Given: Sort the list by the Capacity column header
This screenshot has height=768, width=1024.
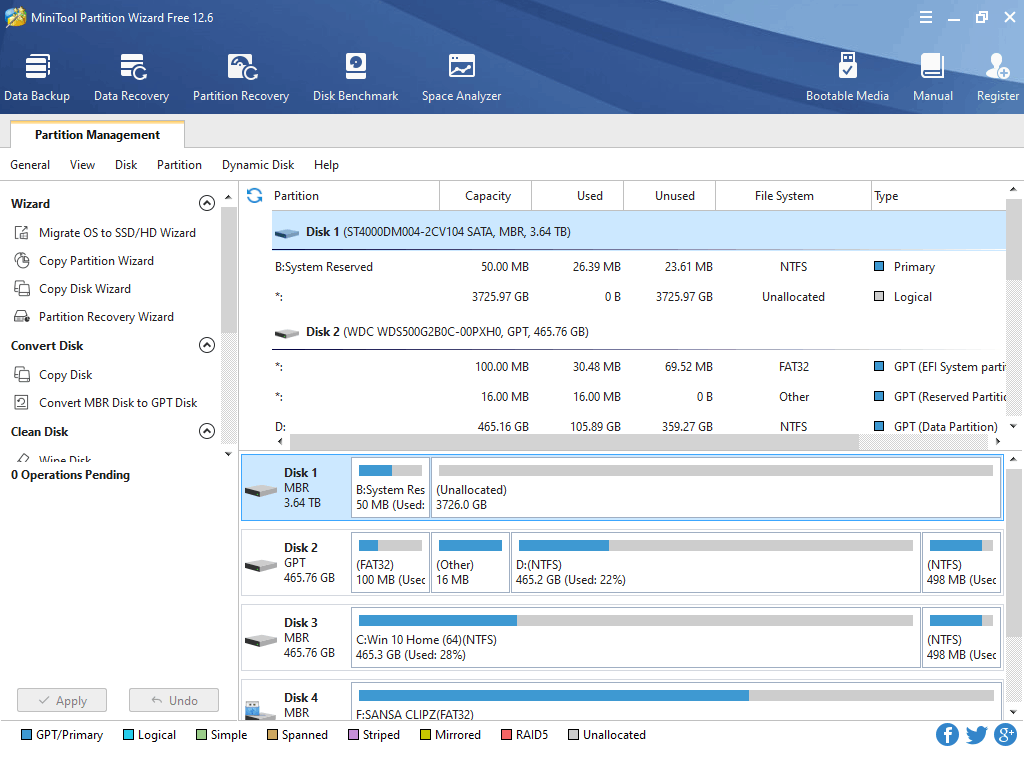Looking at the screenshot, I should (x=488, y=196).
